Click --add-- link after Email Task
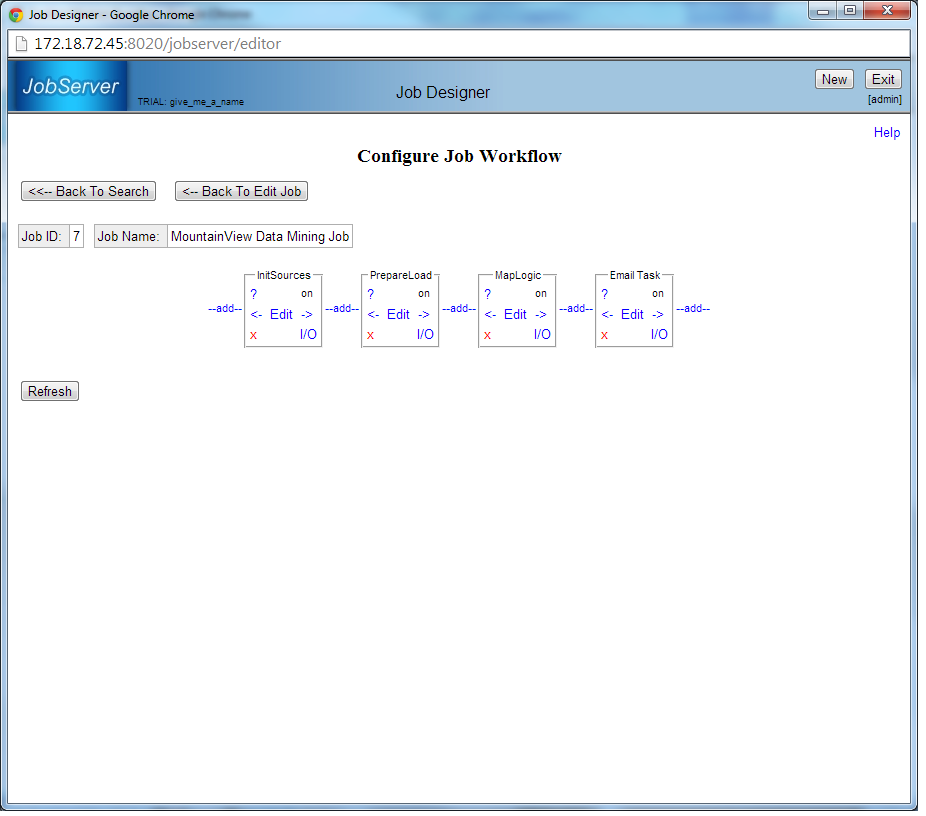Image resolution: width=926 pixels, height=816 pixels. 693,308
